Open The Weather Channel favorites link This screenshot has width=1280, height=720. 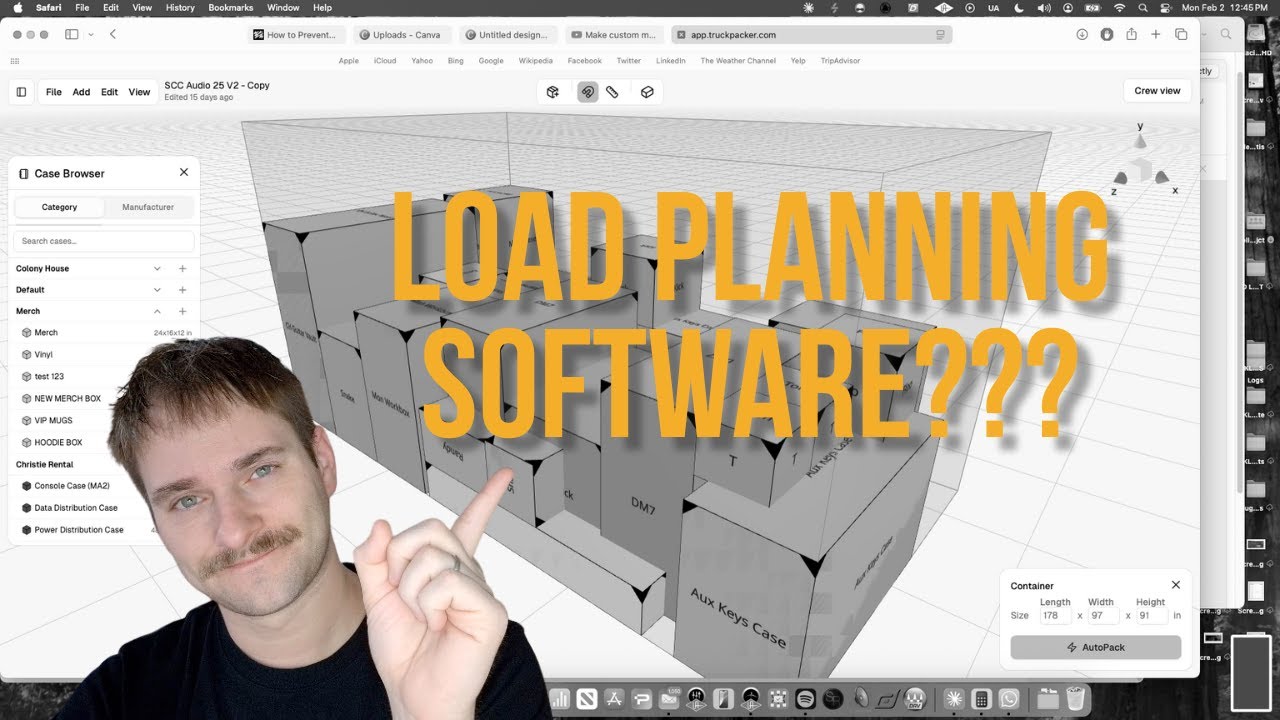[x=738, y=60]
